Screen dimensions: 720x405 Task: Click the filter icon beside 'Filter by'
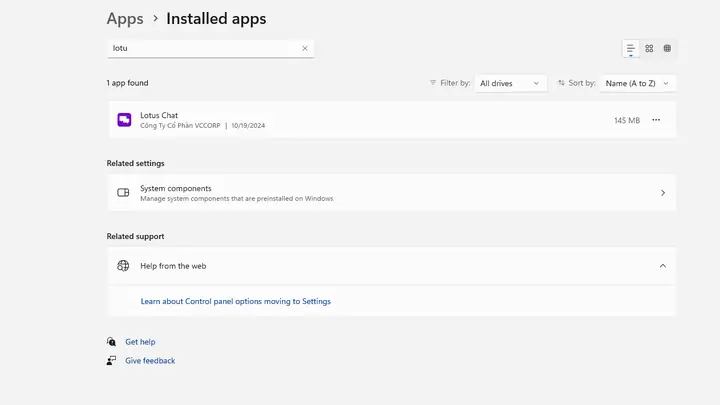click(x=433, y=83)
